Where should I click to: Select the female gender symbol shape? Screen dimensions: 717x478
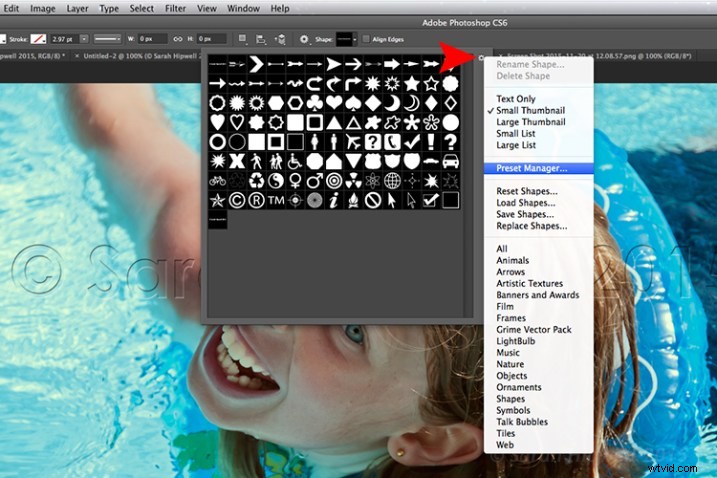coord(295,181)
